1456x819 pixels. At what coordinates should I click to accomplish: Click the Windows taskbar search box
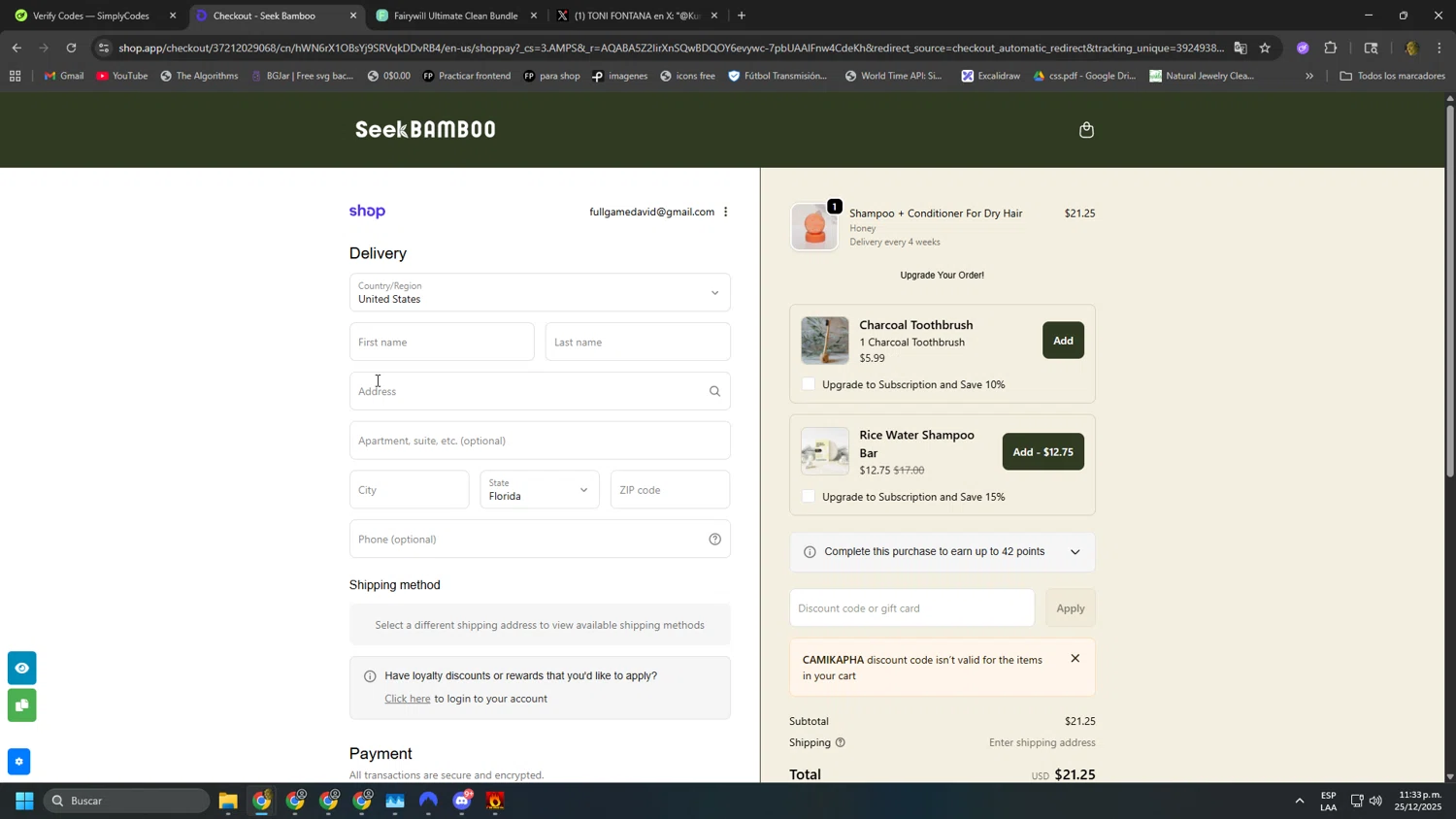[x=126, y=801]
